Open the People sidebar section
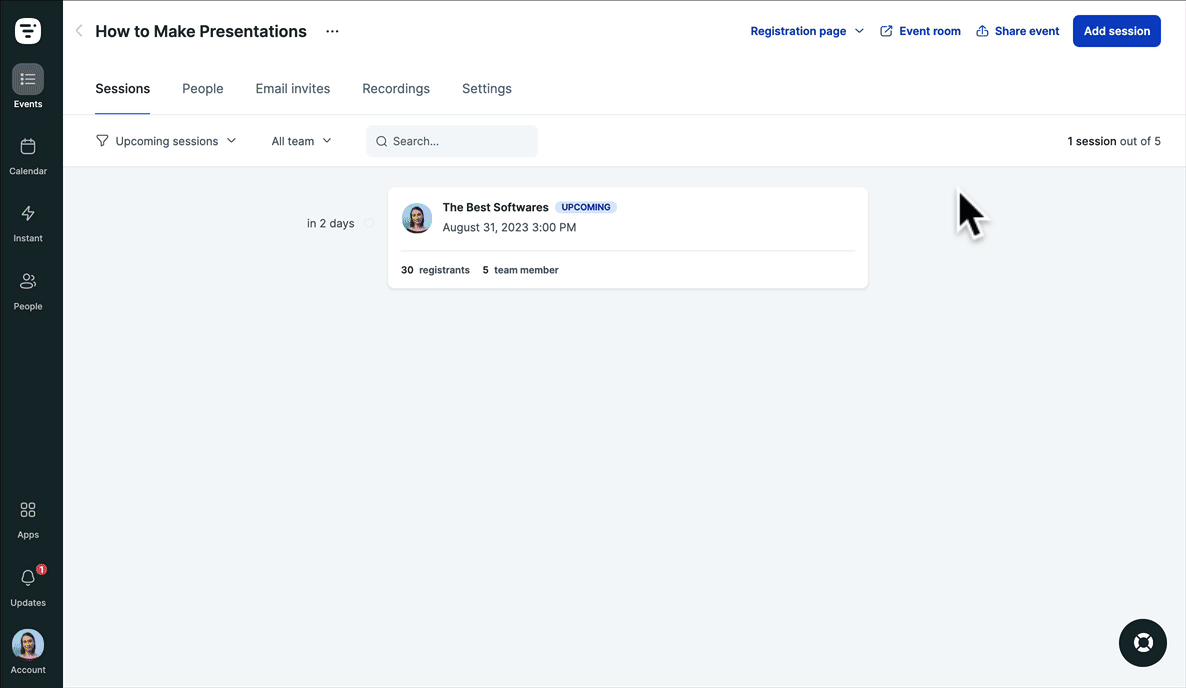Screen dimensions: 1186x688 click(x=28, y=291)
